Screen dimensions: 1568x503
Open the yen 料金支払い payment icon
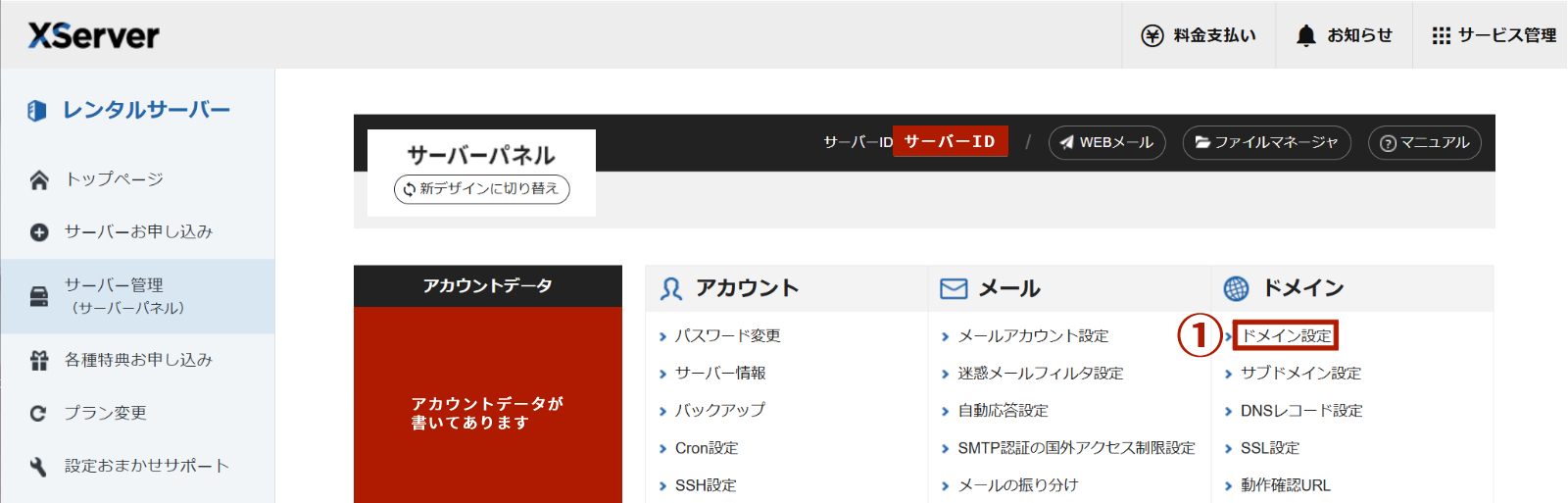[x=1152, y=35]
